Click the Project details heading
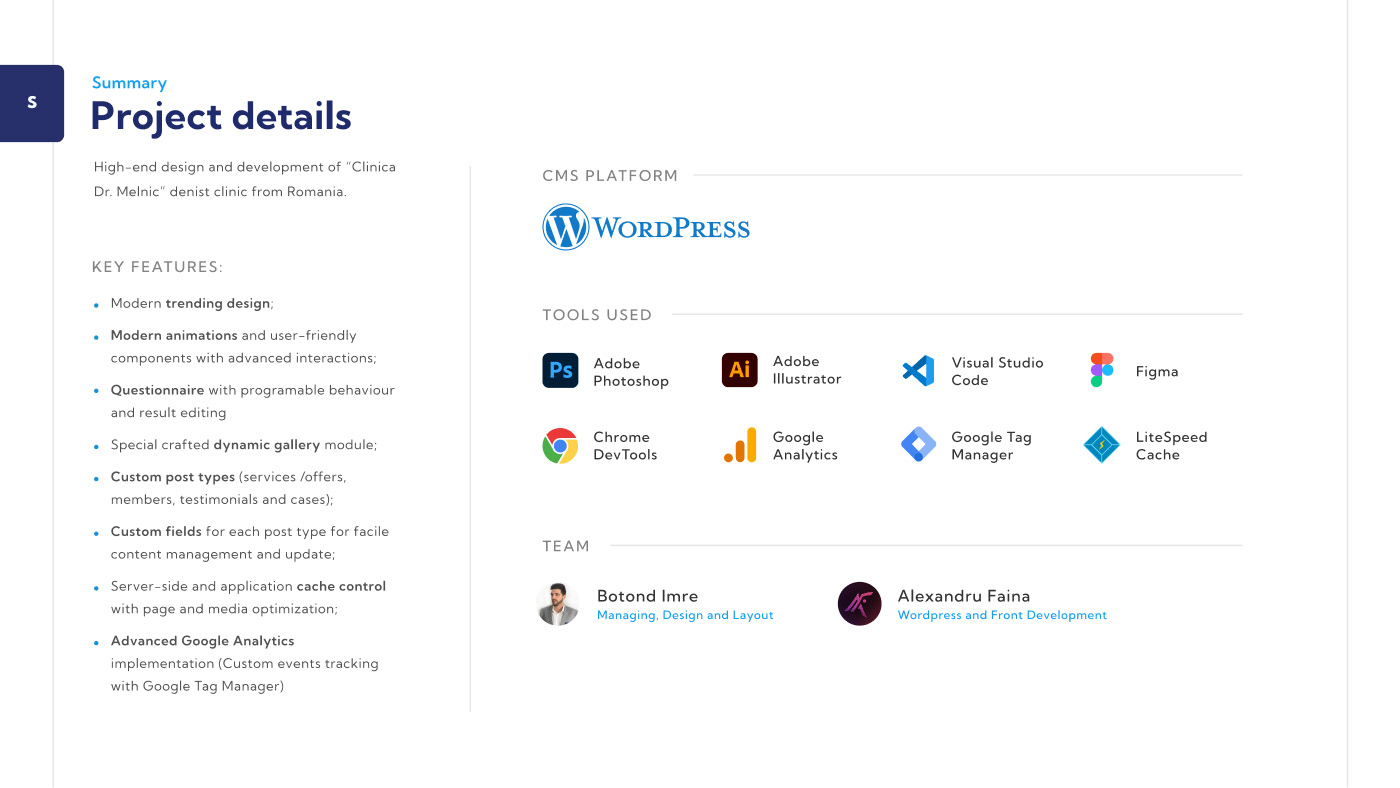The height and width of the screenshot is (788, 1400). click(221, 117)
